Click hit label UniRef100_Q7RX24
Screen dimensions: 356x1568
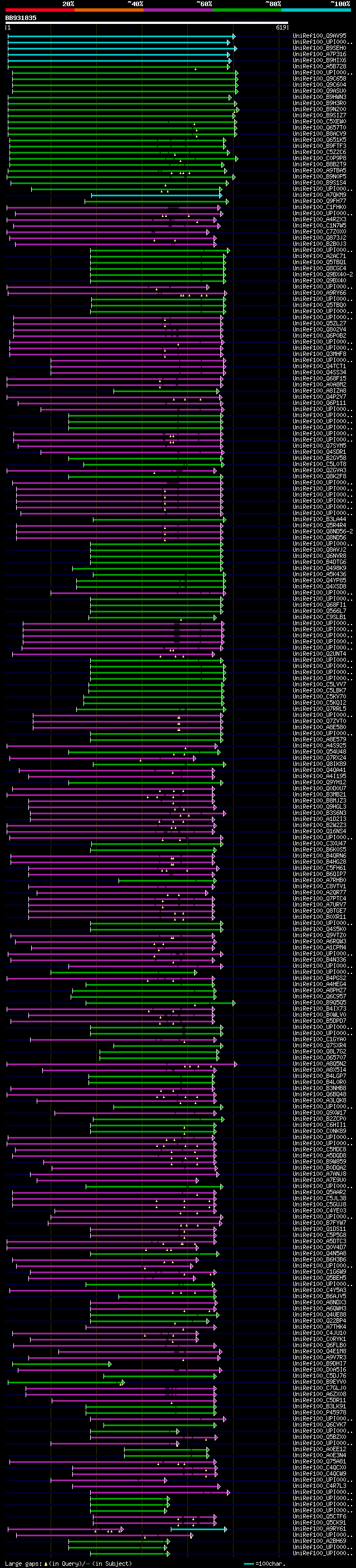[319, 758]
